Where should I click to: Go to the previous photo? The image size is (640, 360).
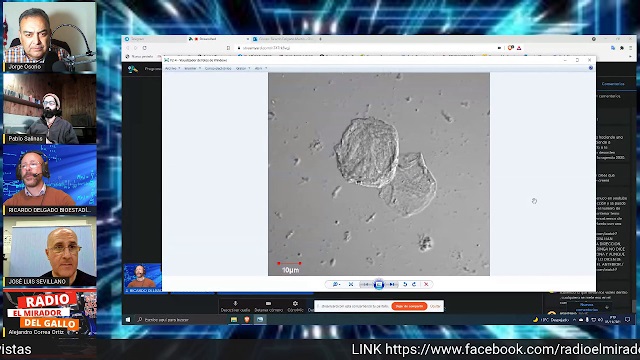point(366,284)
